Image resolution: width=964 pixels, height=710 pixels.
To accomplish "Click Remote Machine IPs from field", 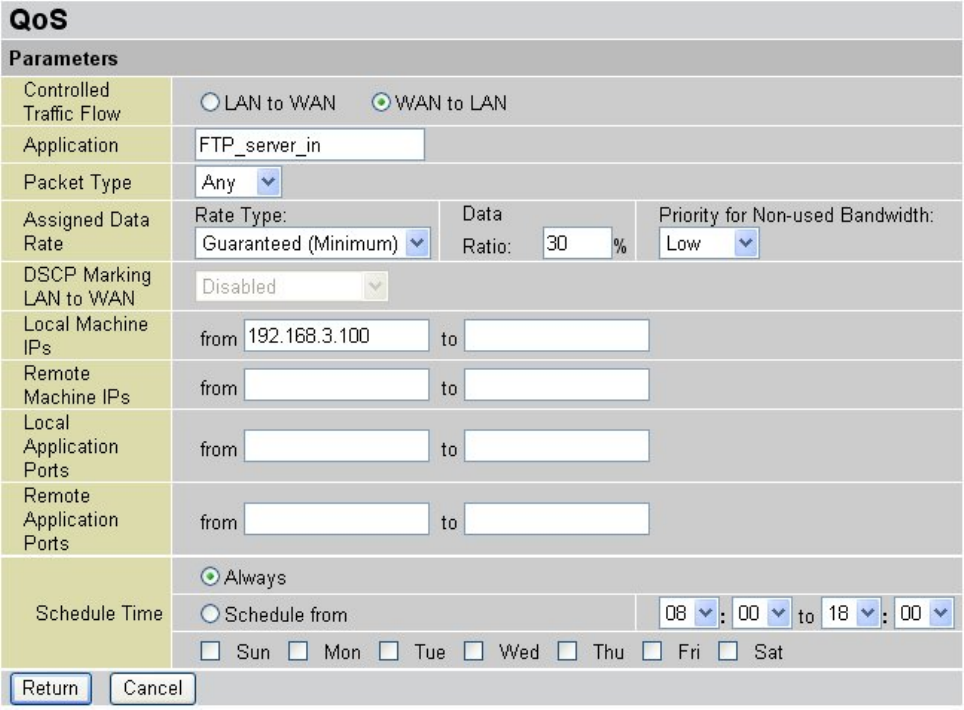I will [336, 385].
